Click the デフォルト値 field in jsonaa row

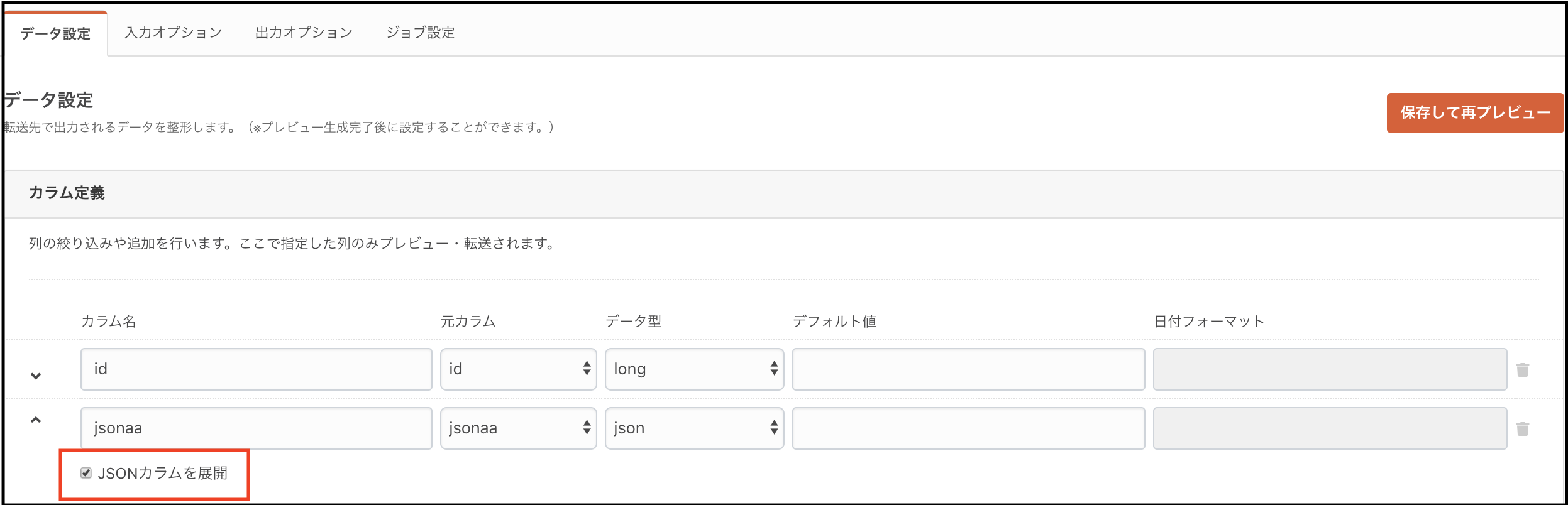click(x=968, y=428)
